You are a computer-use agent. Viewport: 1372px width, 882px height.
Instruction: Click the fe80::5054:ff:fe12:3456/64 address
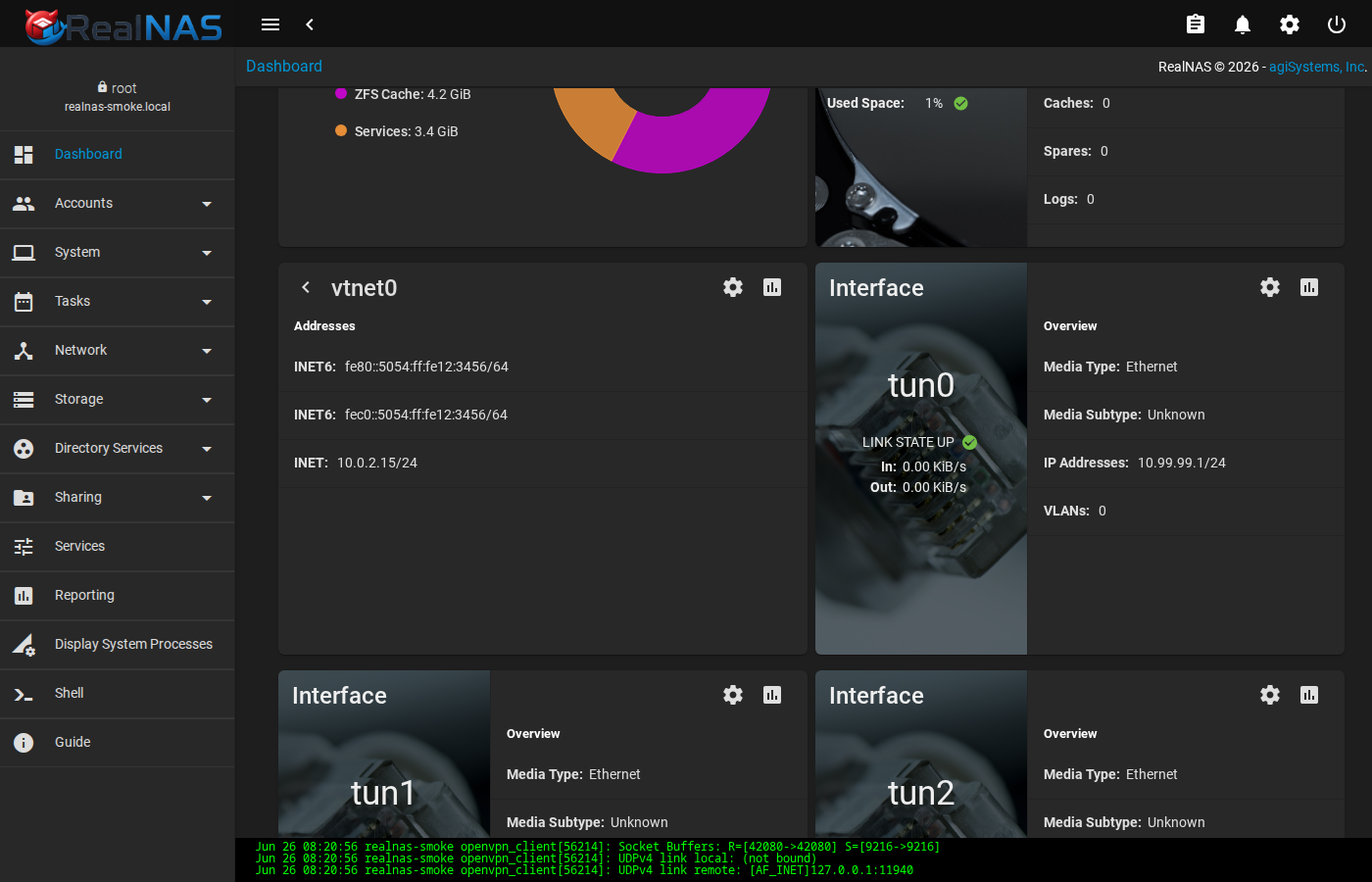[426, 367]
